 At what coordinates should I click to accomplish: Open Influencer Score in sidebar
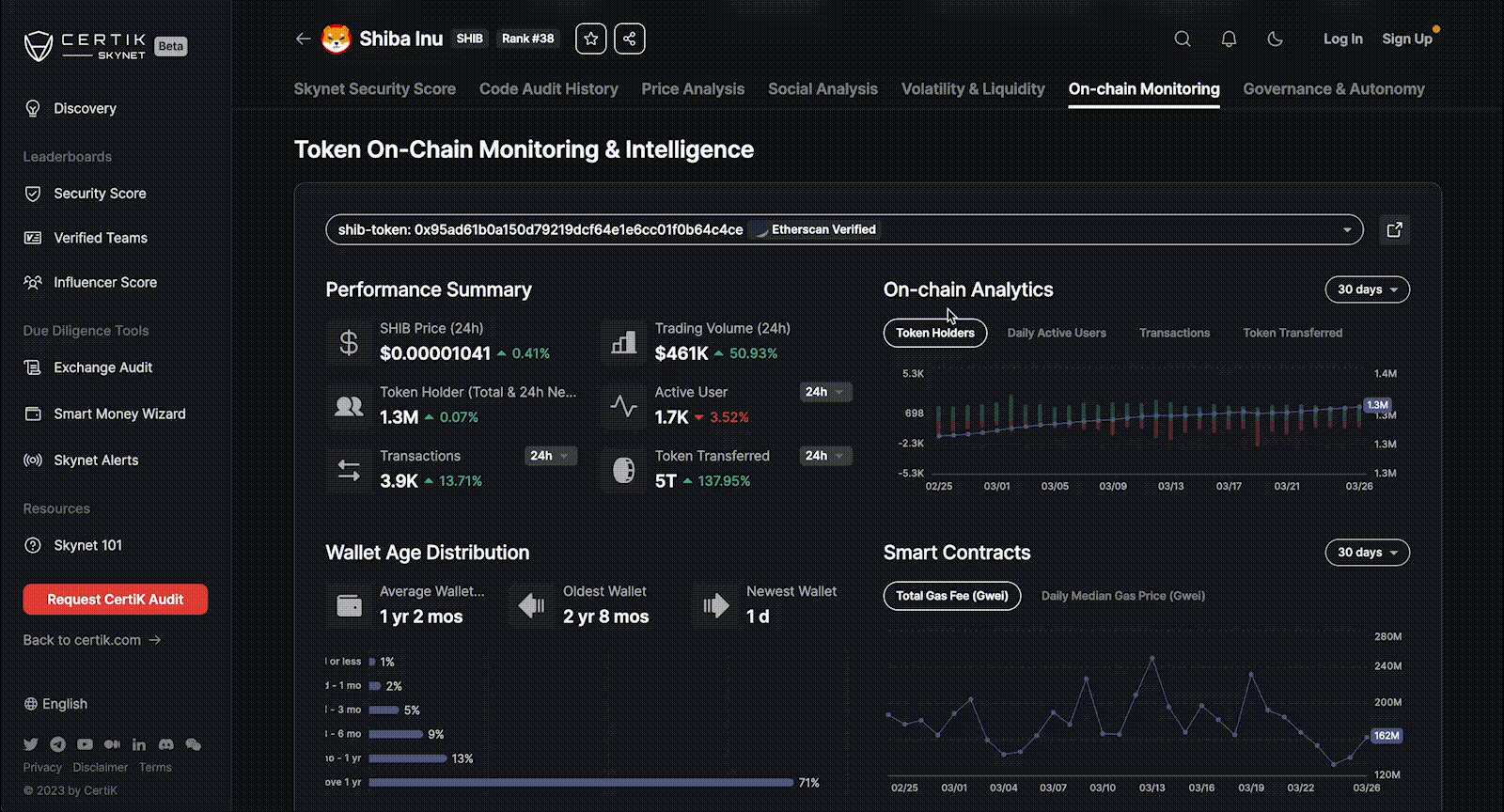pyautogui.click(x=91, y=282)
